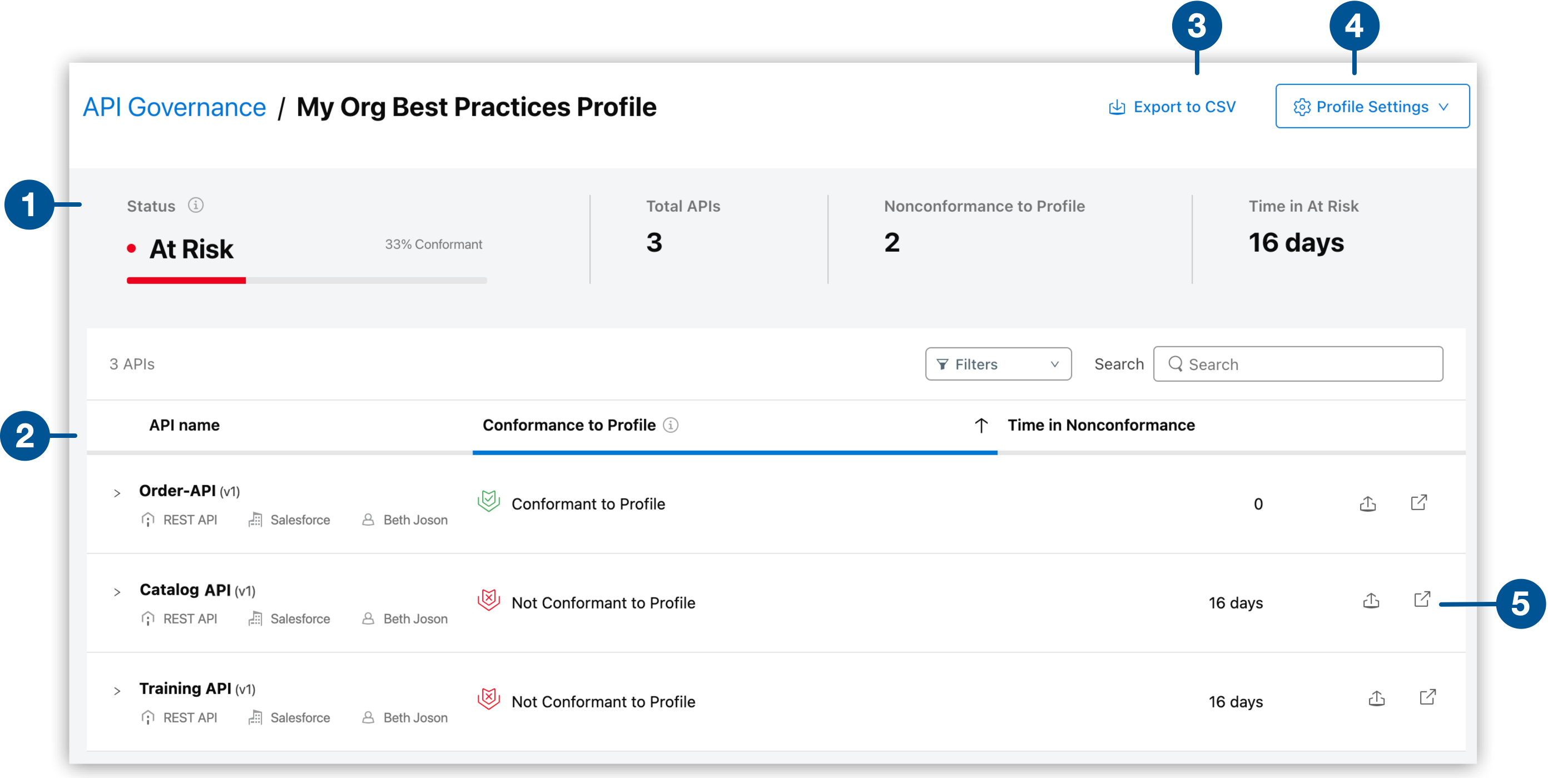Image resolution: width=1568 pixels, height=778 pixels.
Task: Navigate back using the API Governance breadcrumb
Action: pos(174,107)
